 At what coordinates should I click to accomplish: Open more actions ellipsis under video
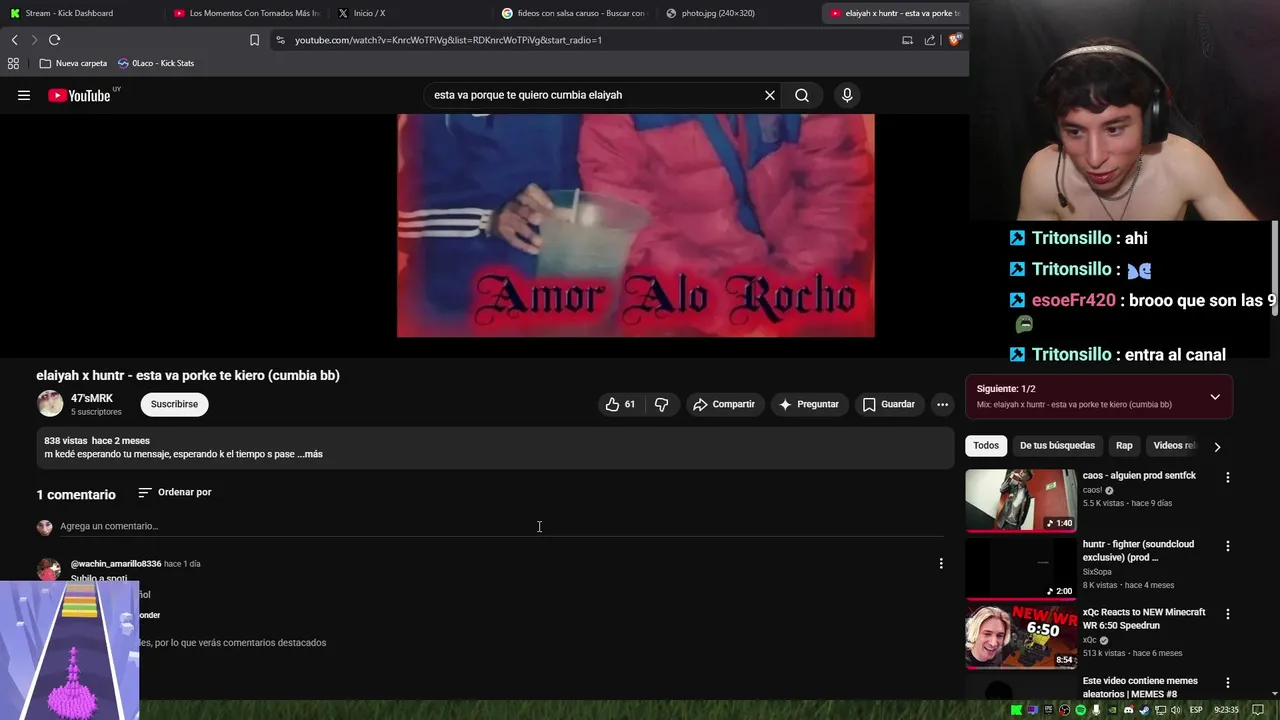pos(942,404)
